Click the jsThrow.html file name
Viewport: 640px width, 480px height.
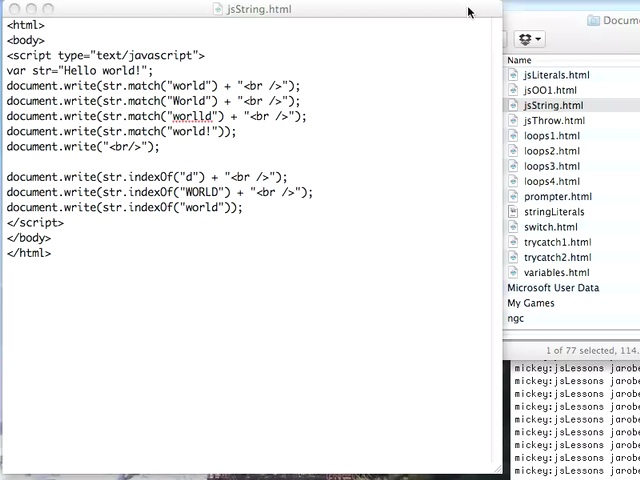[554, 120]
